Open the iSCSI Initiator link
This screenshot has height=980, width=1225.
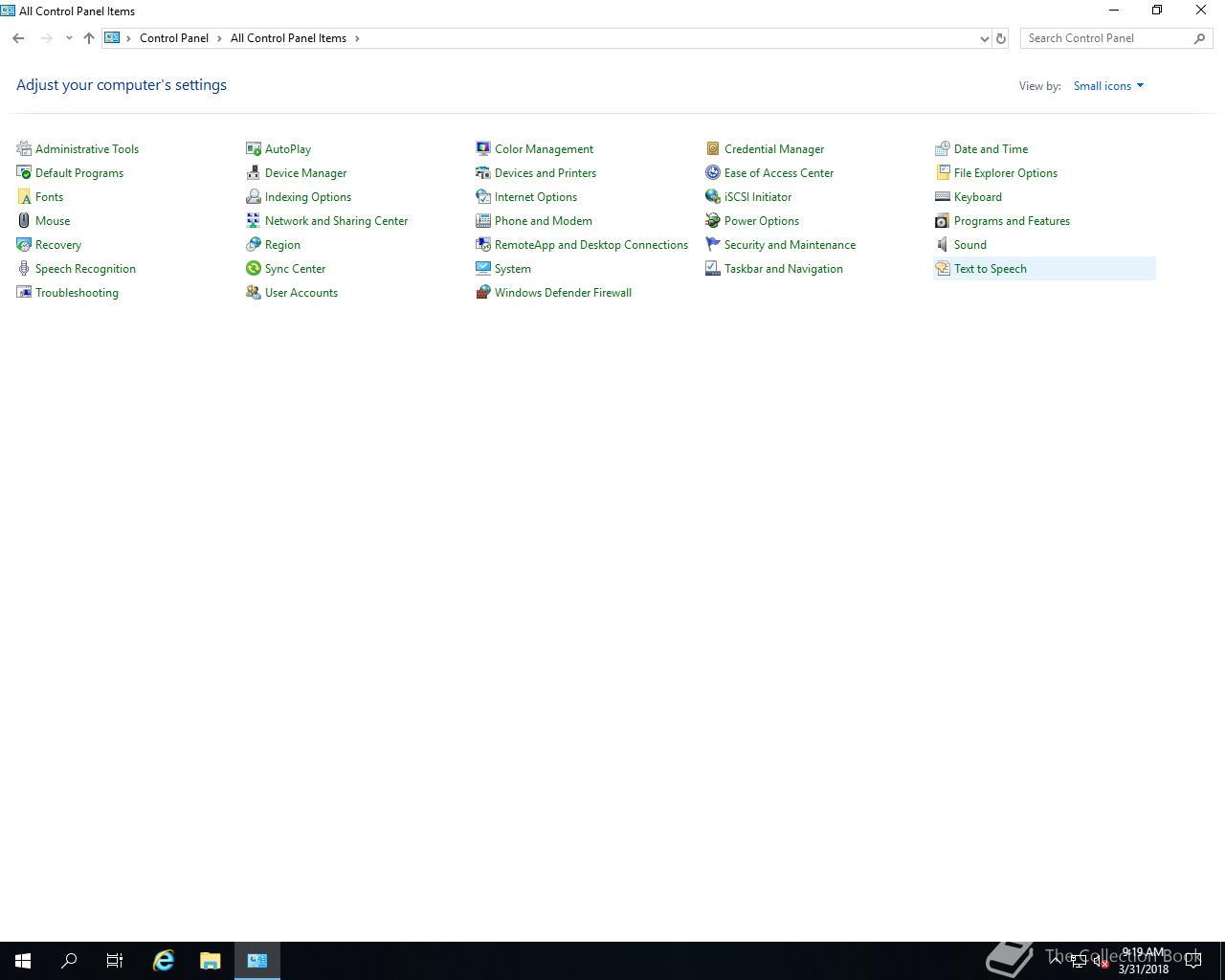point(758,197)
